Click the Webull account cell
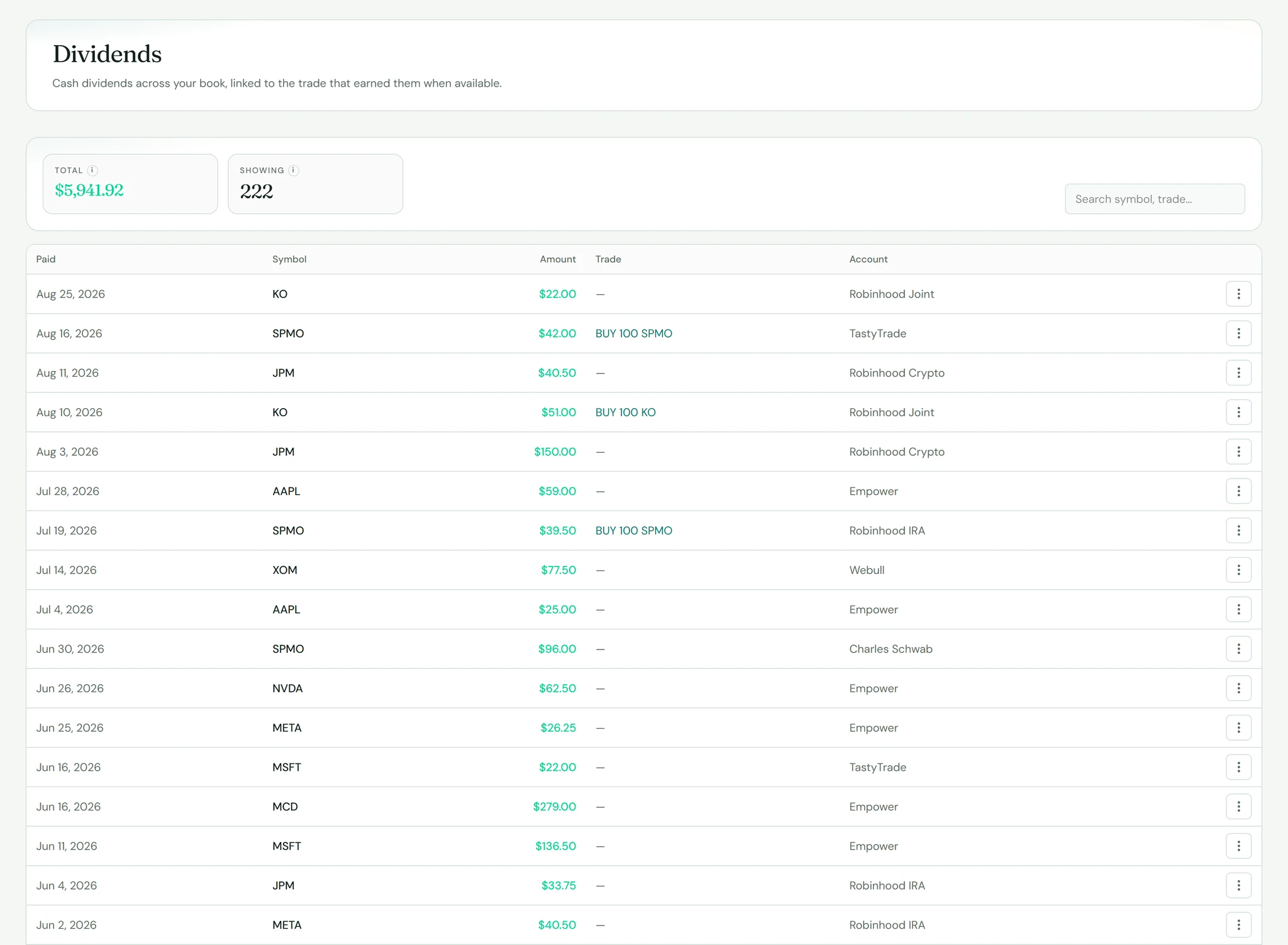Image resolution: width=1288 pixels, height=945 pixels. 867,570
